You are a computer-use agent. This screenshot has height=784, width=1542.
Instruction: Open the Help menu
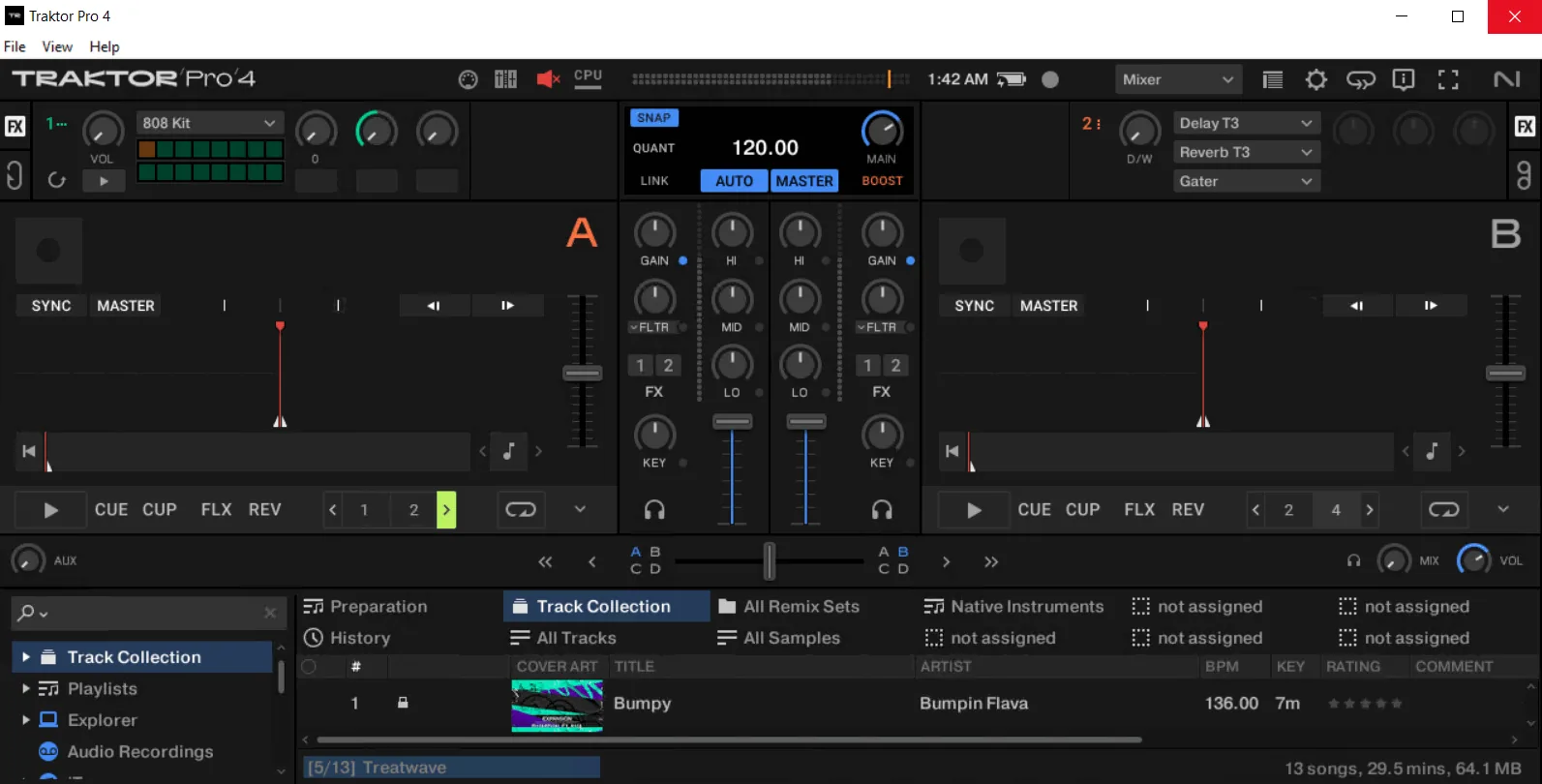click(105, 46)
